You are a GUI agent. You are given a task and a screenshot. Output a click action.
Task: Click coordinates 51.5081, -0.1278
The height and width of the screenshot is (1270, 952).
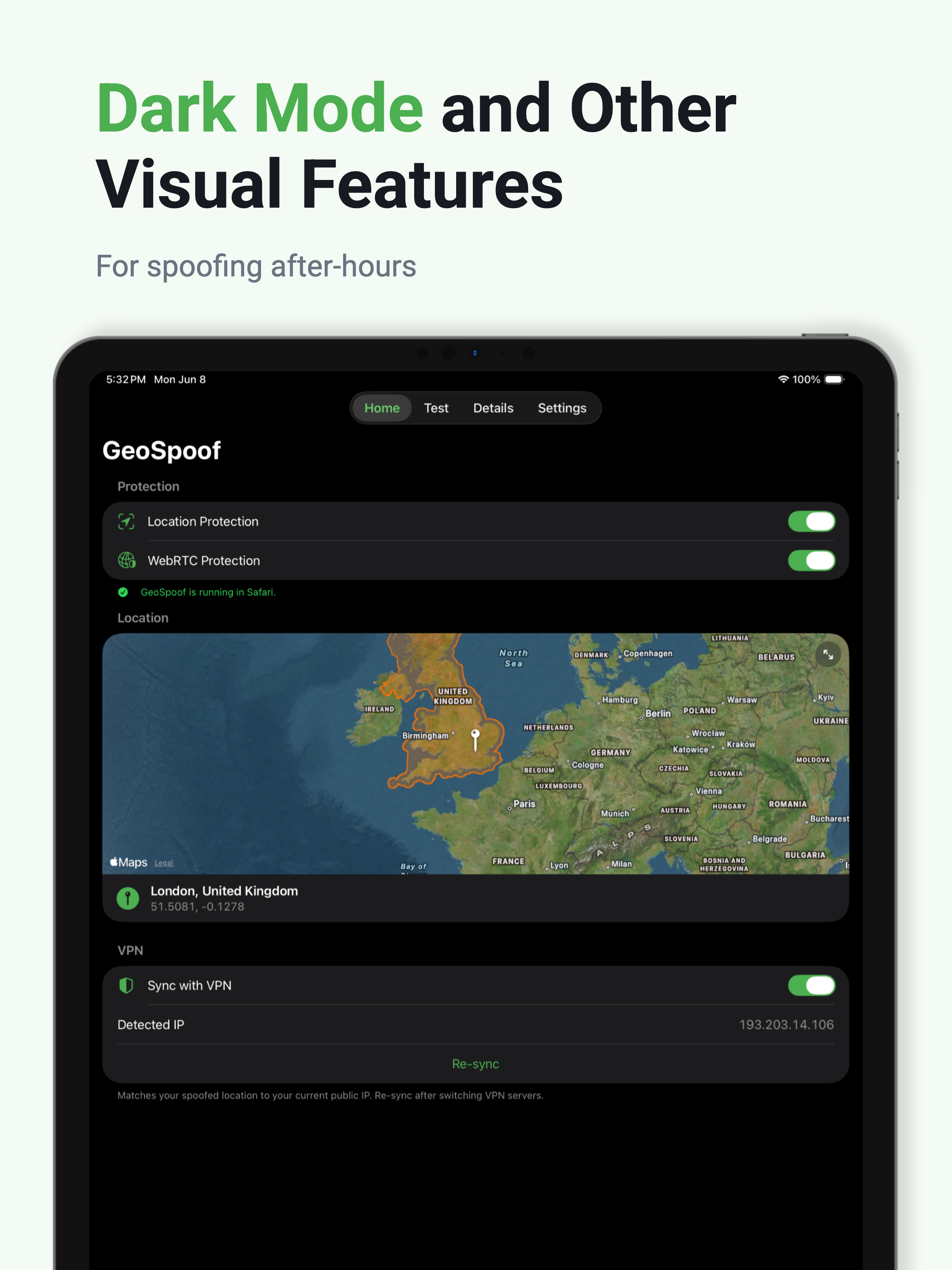tap(197, 906)
